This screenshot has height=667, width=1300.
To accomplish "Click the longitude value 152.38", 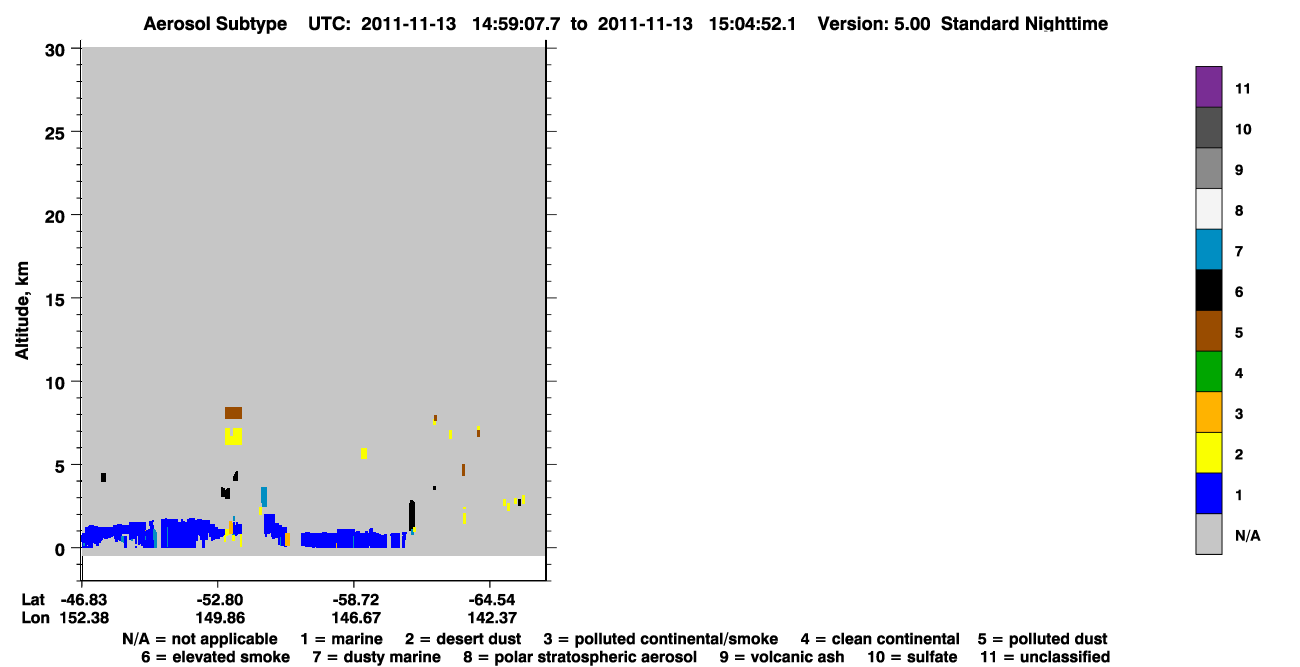I will (82, 618).
